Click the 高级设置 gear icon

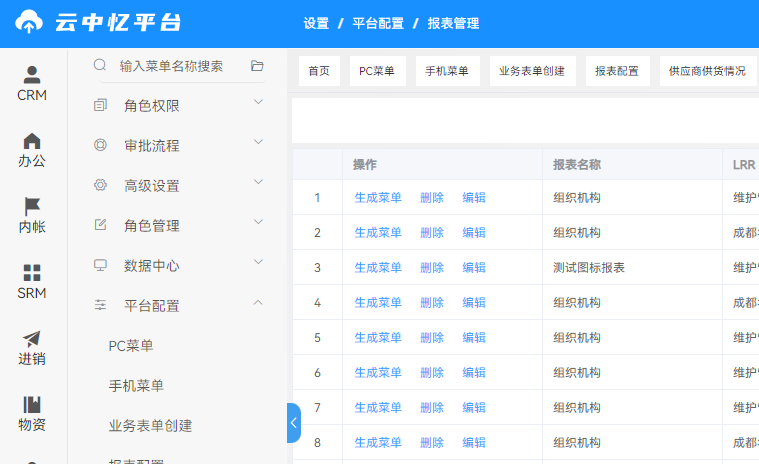pyautogui.click(x=100, y=185)
